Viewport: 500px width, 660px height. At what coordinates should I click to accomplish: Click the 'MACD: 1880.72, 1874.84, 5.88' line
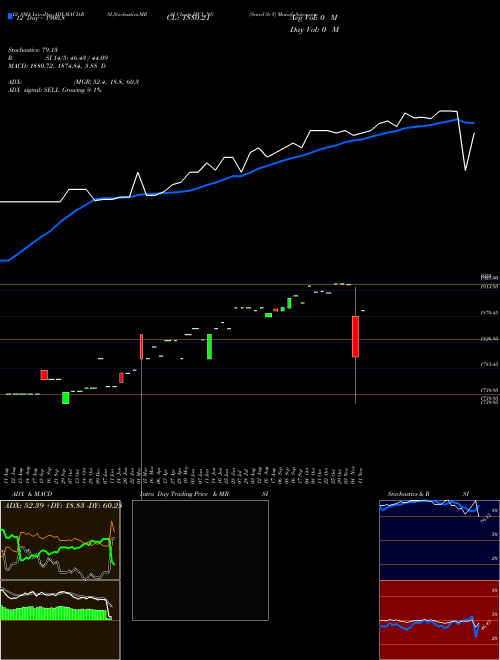pos(57,66)
